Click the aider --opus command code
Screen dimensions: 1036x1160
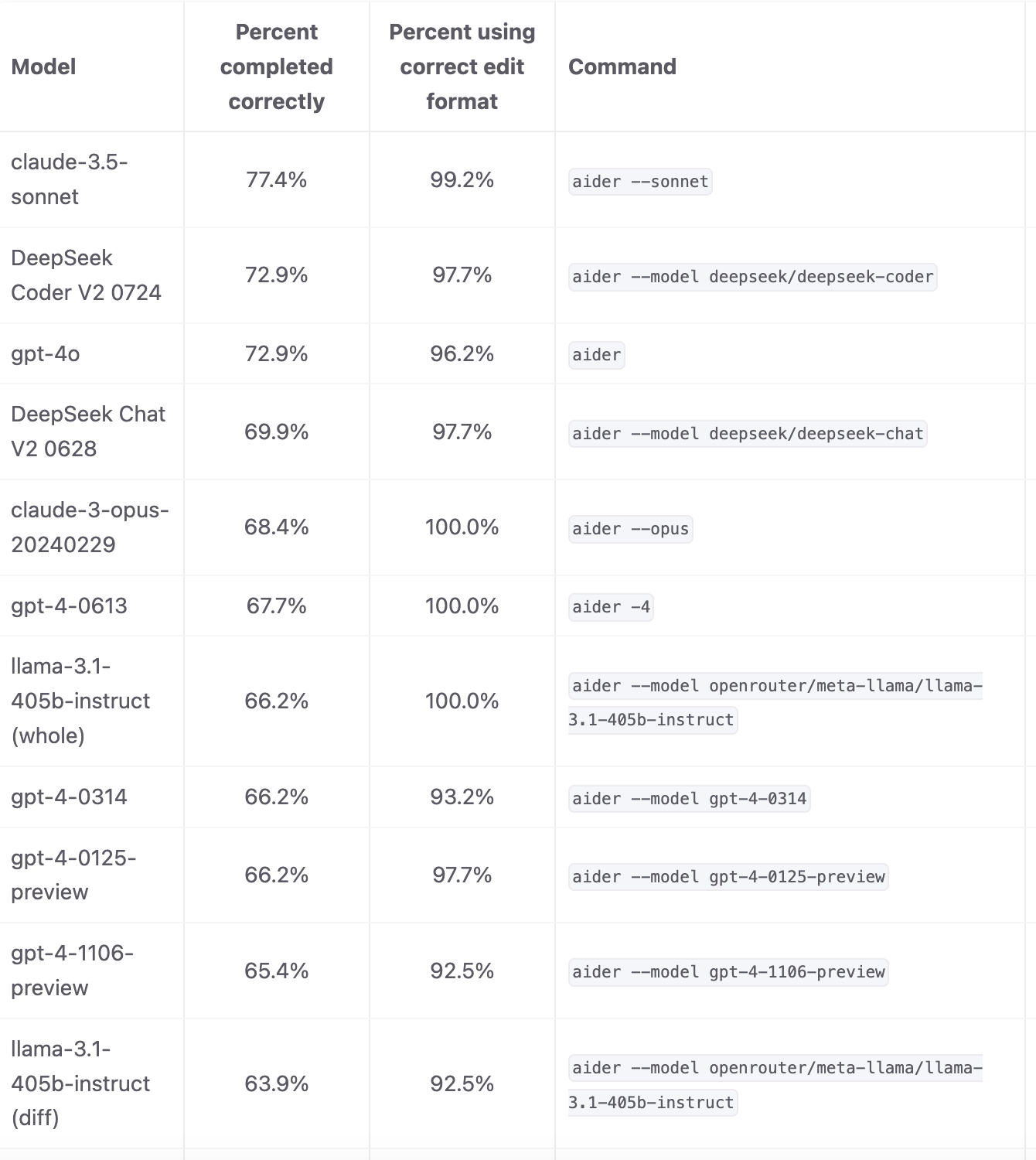(630, 529)
